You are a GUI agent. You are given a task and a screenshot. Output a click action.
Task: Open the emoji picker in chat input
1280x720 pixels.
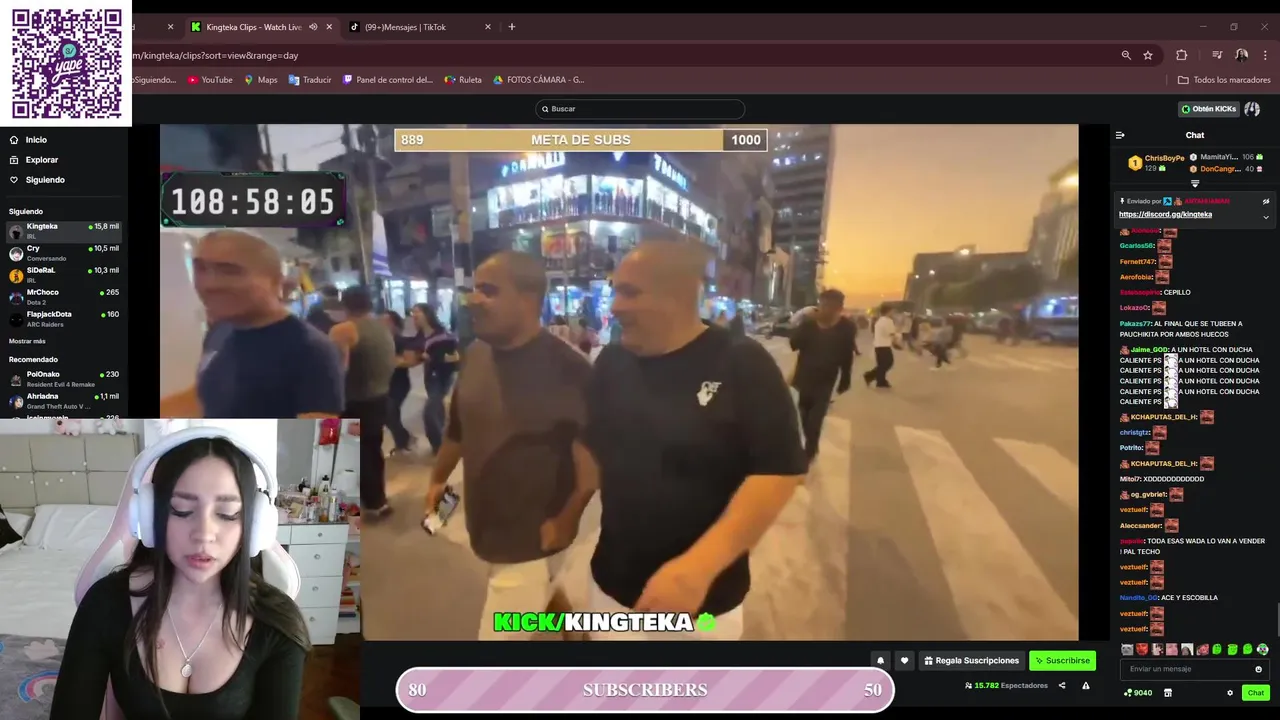[1258, 669]
